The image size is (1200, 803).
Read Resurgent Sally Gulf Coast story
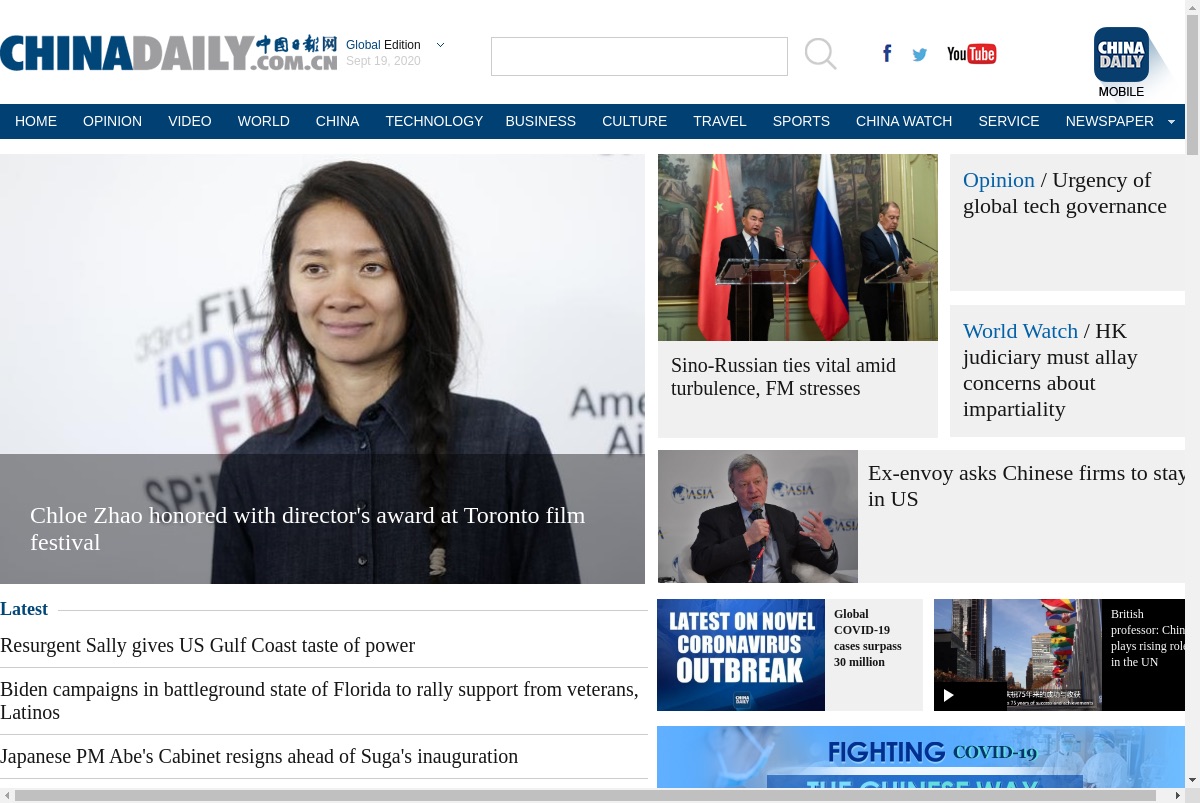207,645
